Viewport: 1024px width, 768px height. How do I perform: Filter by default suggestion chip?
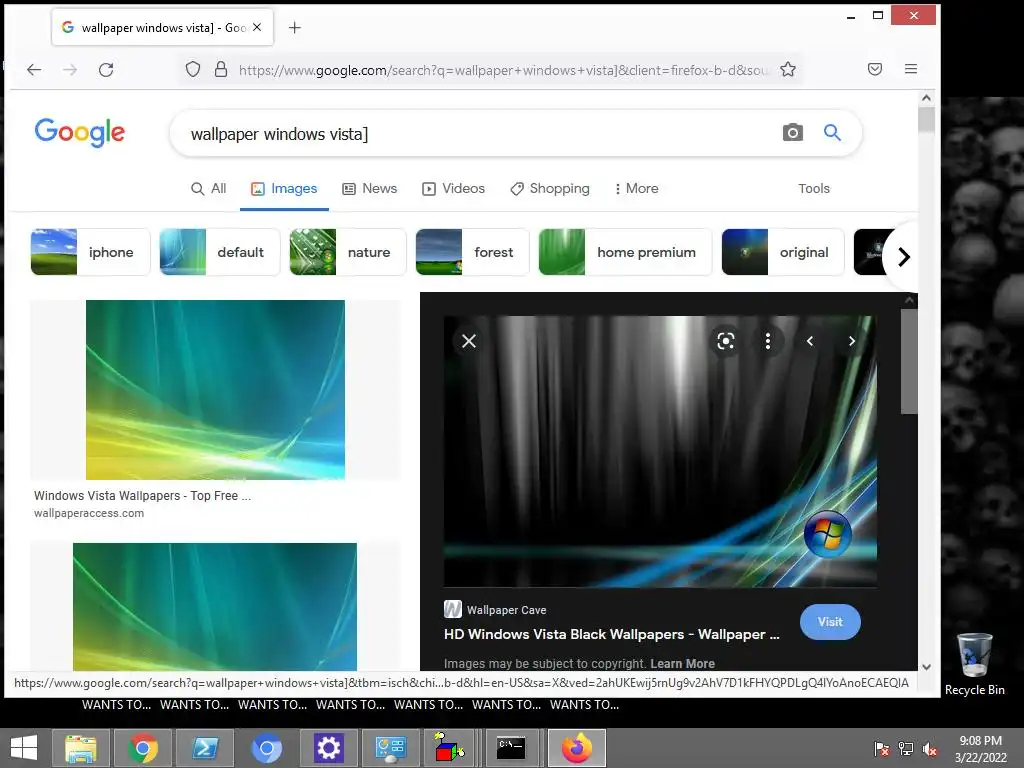click(x=219, y=252)
